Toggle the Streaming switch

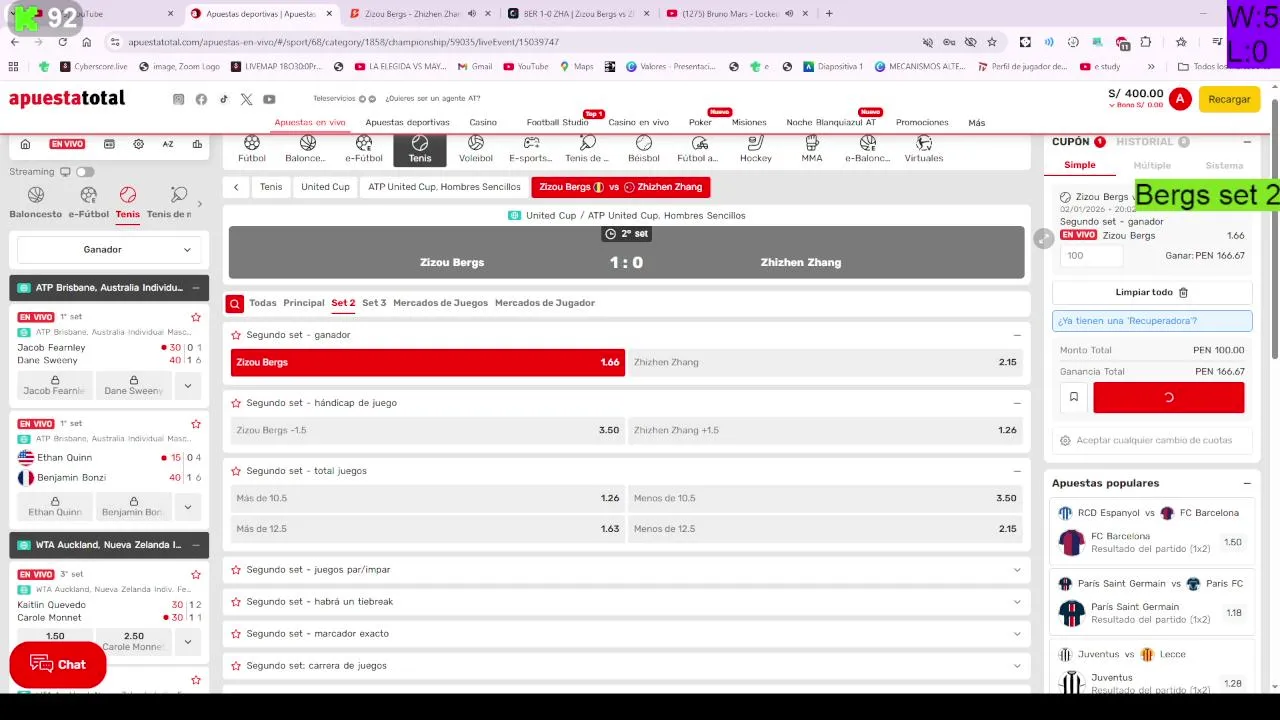(x=85, y=172)
